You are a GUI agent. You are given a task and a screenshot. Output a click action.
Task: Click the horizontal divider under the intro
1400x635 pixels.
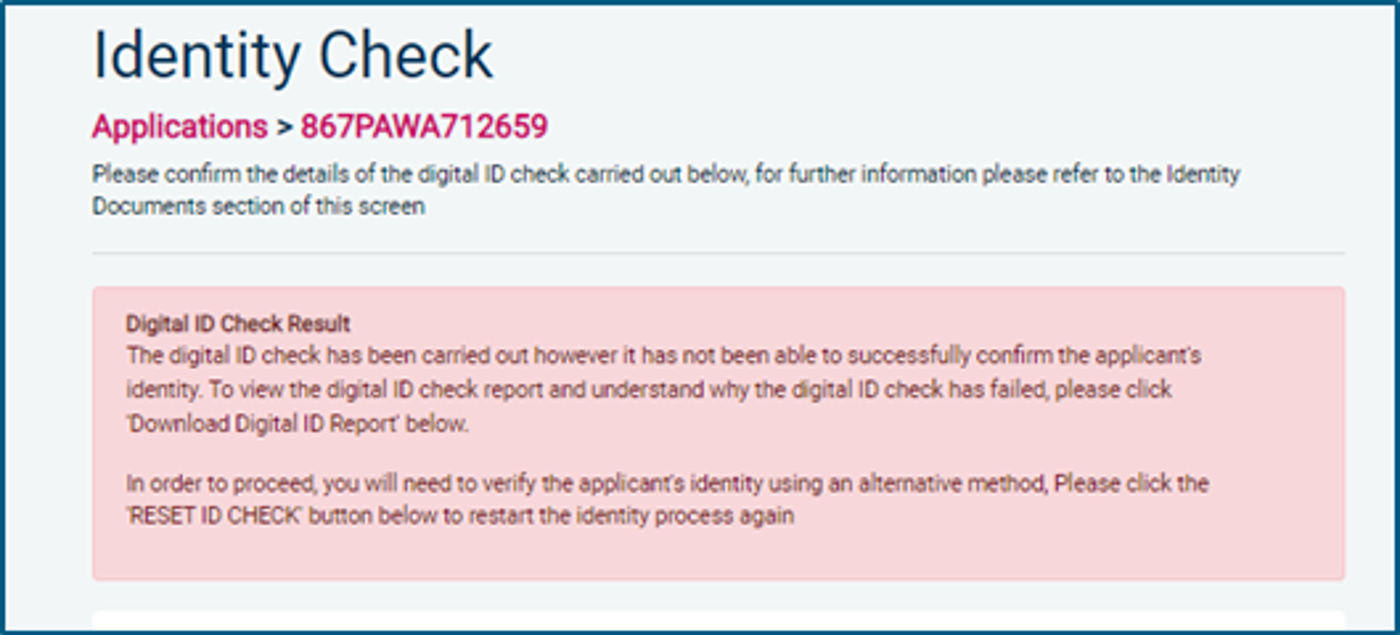(718, 253)
